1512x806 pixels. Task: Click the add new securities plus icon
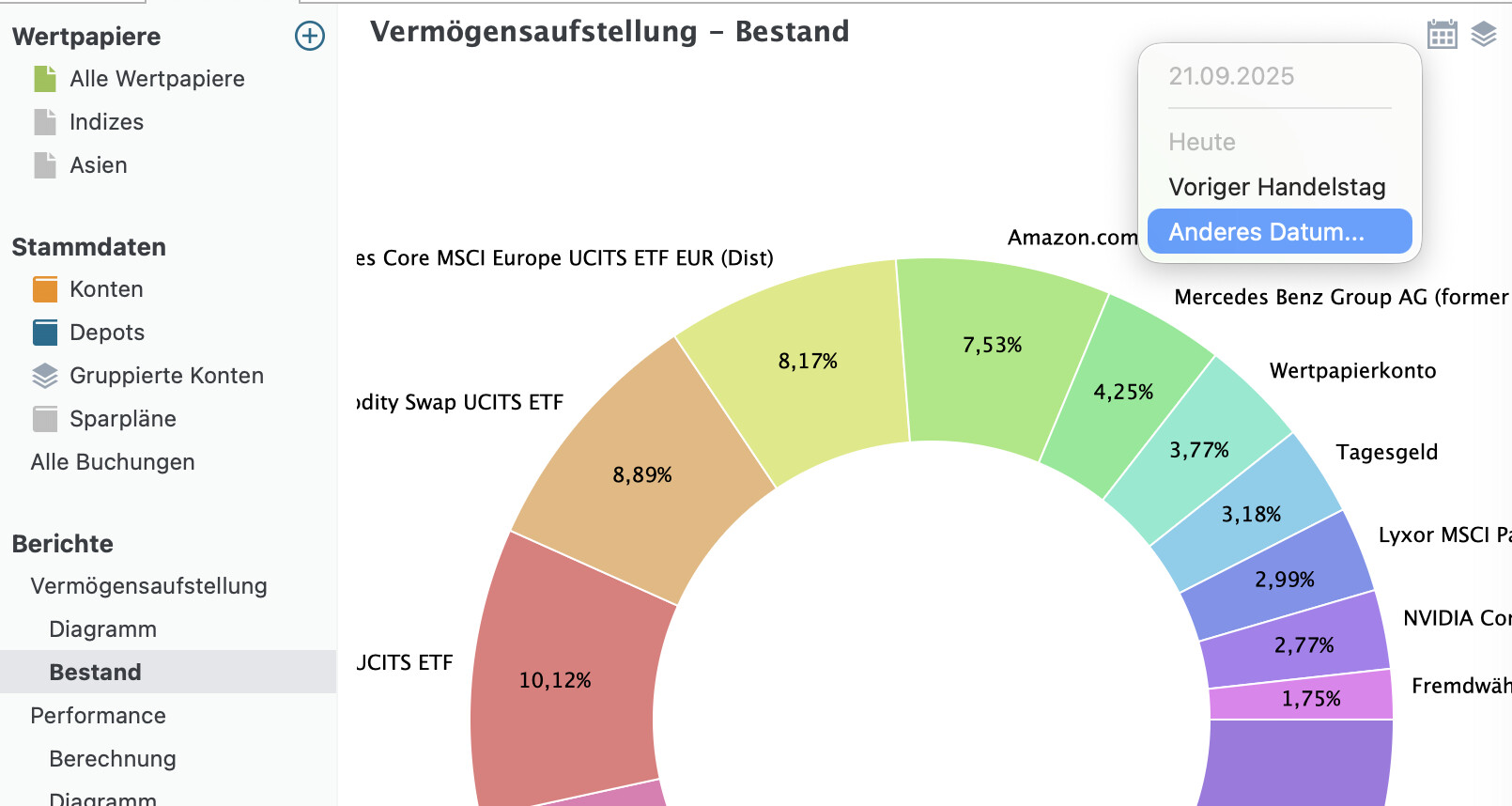[x=310, y=36]
